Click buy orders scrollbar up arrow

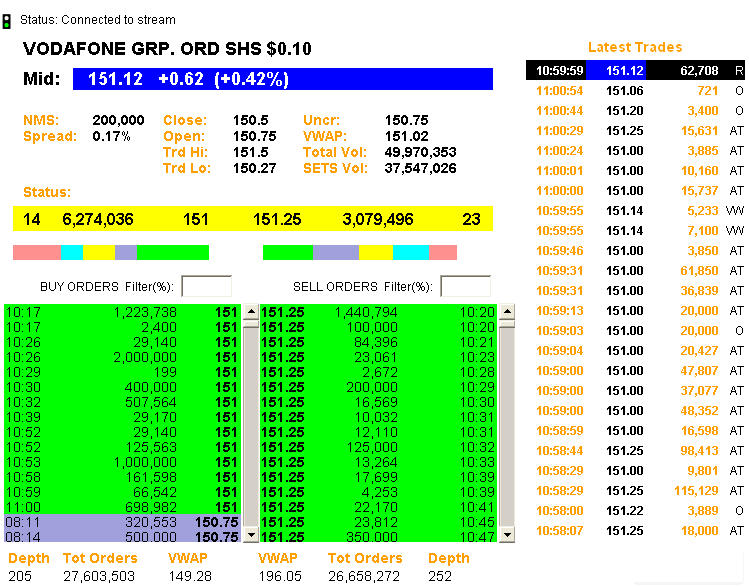point(251,312)
